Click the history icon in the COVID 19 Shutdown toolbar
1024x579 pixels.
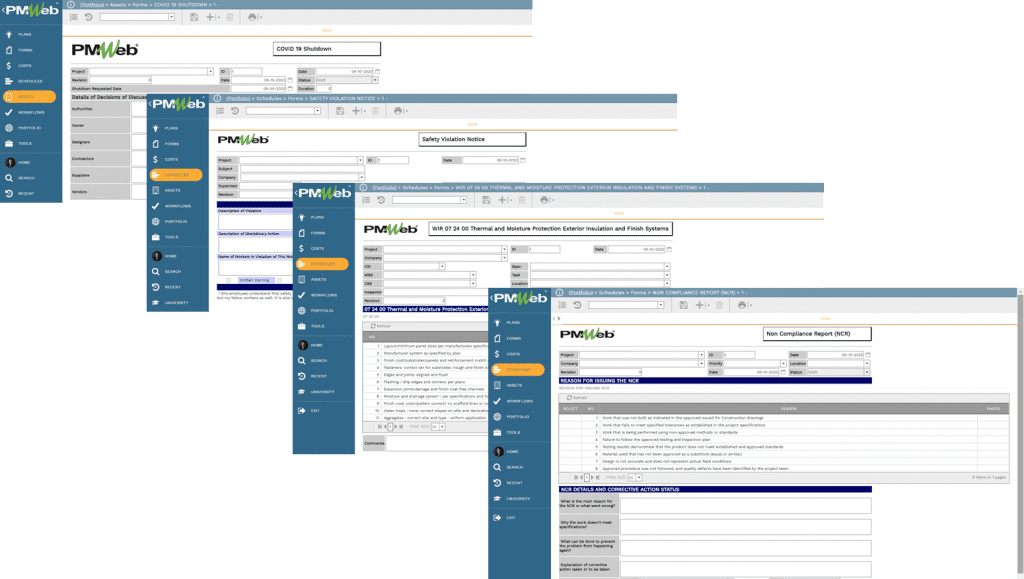[88, 17]
